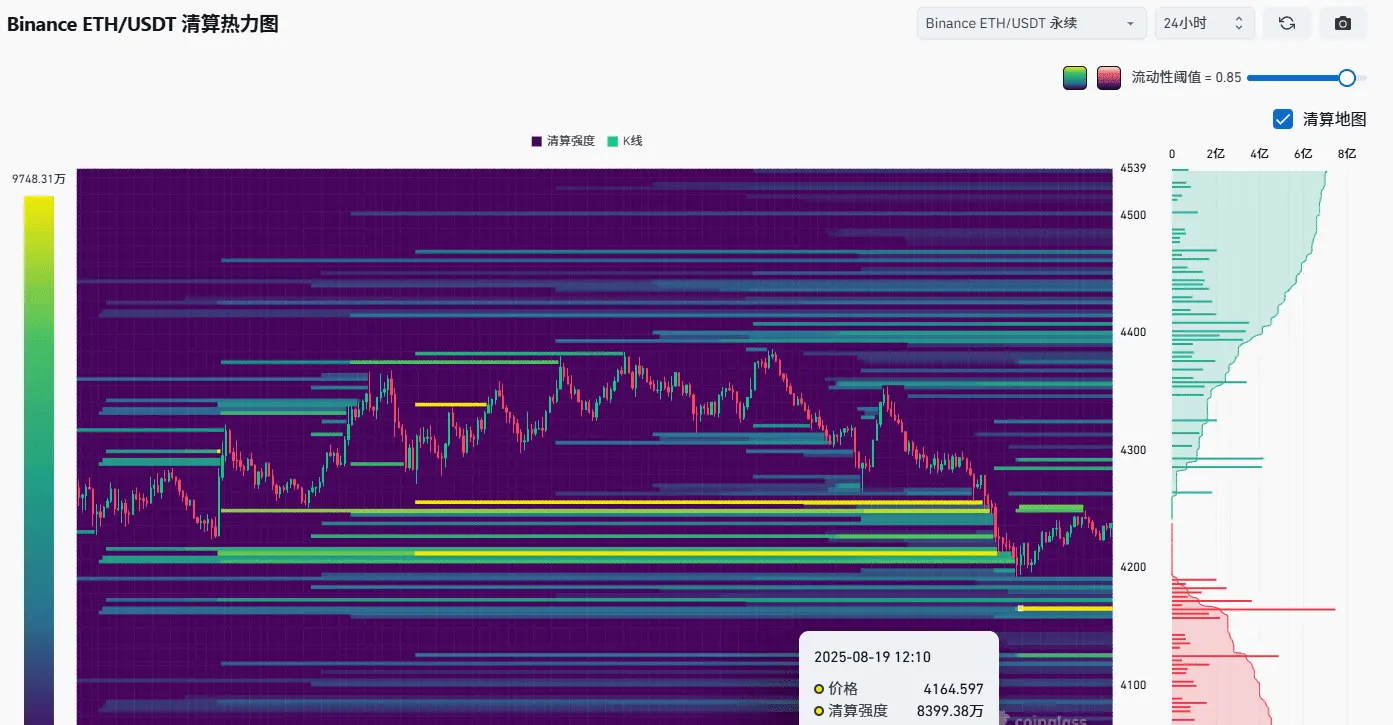Click the 8亿 liquidation map axis label
The width and height of the screenshot is (1393, 725).
(1347, 154)
